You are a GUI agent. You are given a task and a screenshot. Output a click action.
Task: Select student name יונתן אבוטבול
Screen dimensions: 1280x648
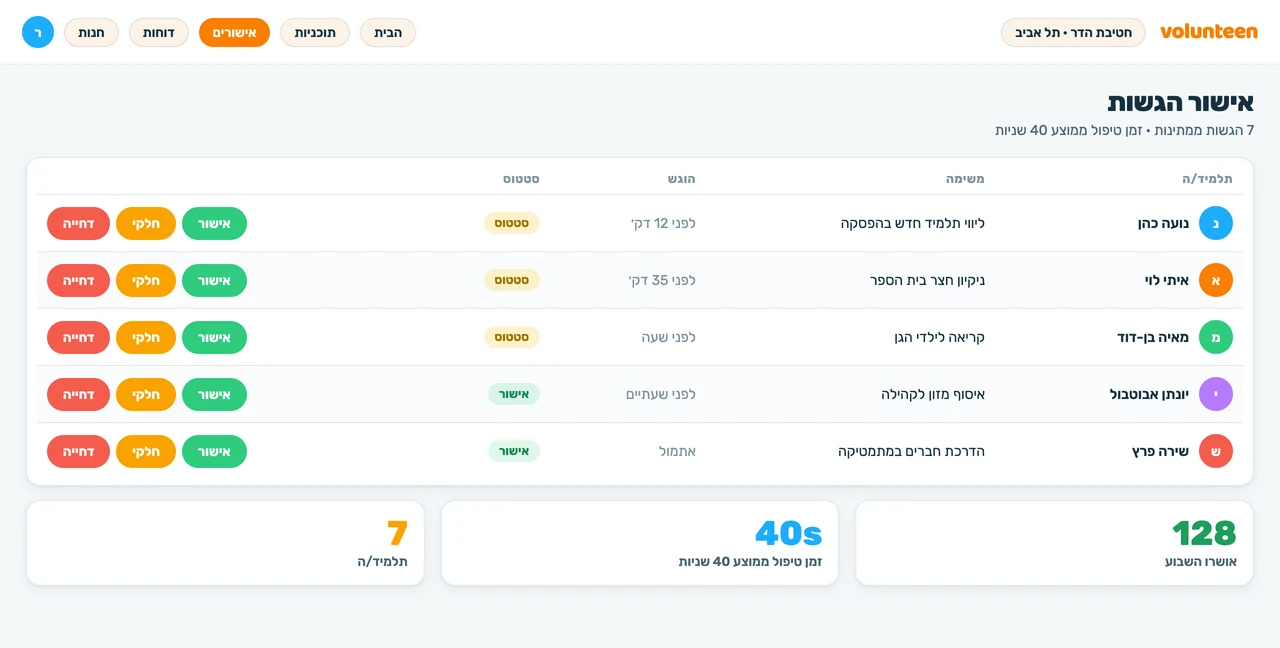(x=1149, y=394)
